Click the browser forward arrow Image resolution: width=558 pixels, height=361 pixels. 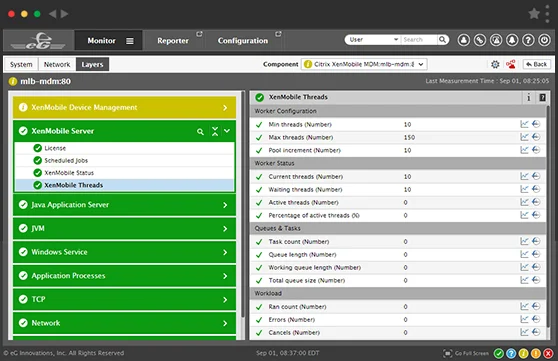pyautogui.click(x=64, y=14)
